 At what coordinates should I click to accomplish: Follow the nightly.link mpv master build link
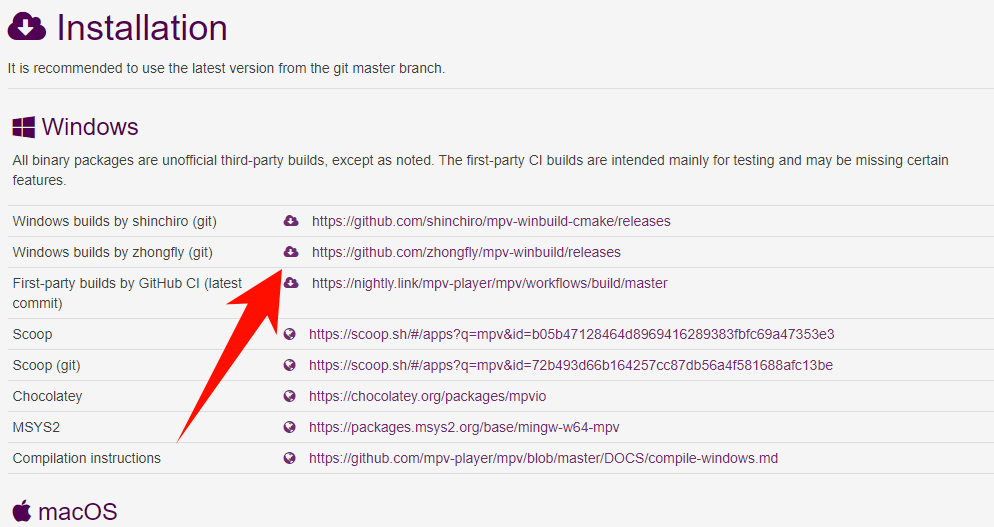[489, 283]
